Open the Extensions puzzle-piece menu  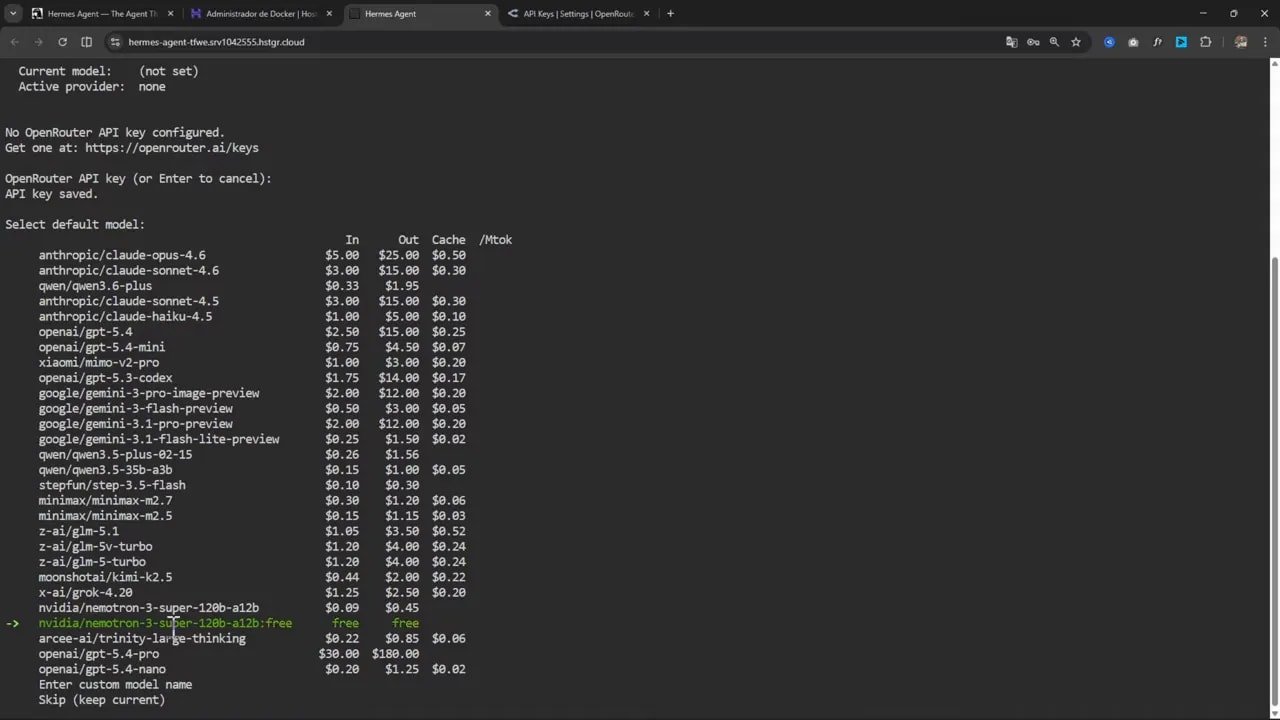click(x=1205, y=42)
